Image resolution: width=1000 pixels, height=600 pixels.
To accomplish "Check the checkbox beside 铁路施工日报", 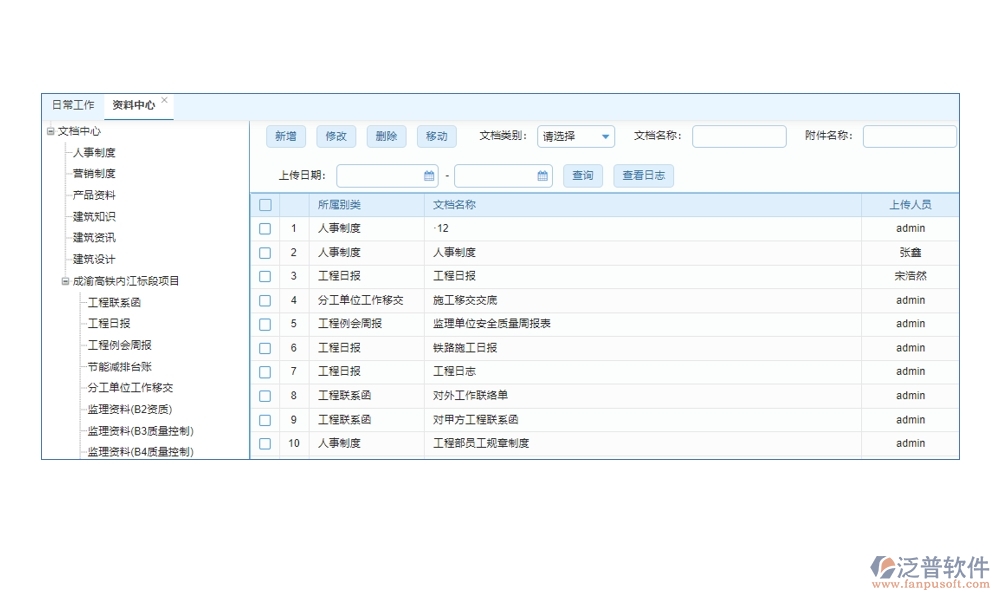I will coord(264,347).
